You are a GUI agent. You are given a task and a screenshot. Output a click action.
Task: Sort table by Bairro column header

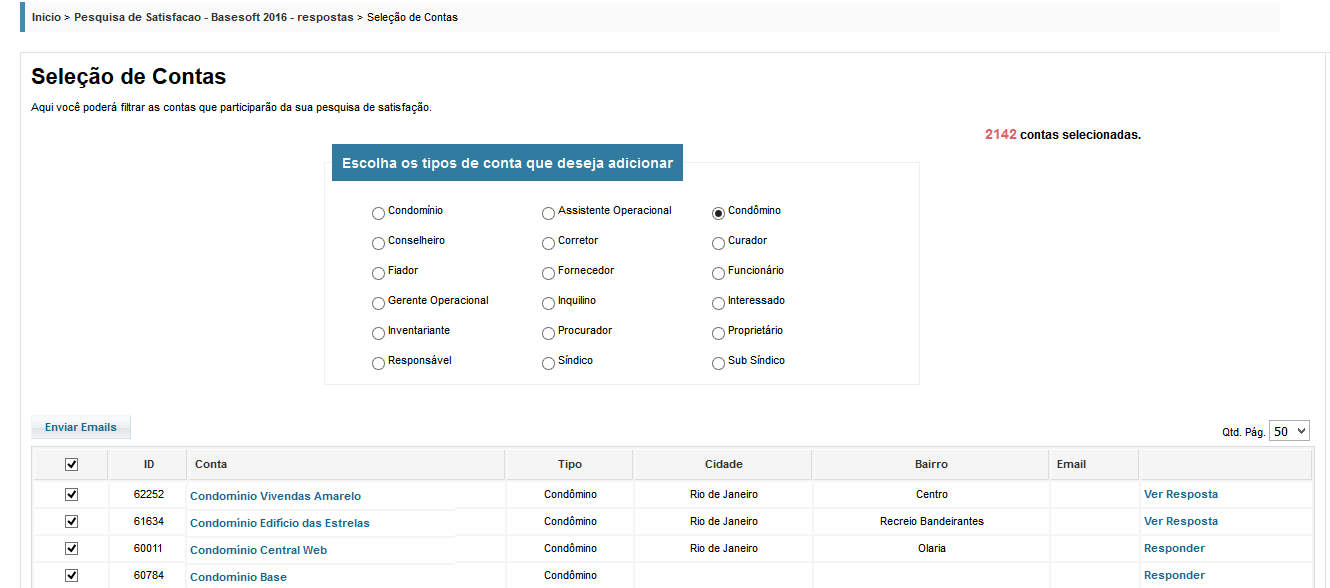click(930, 464)
